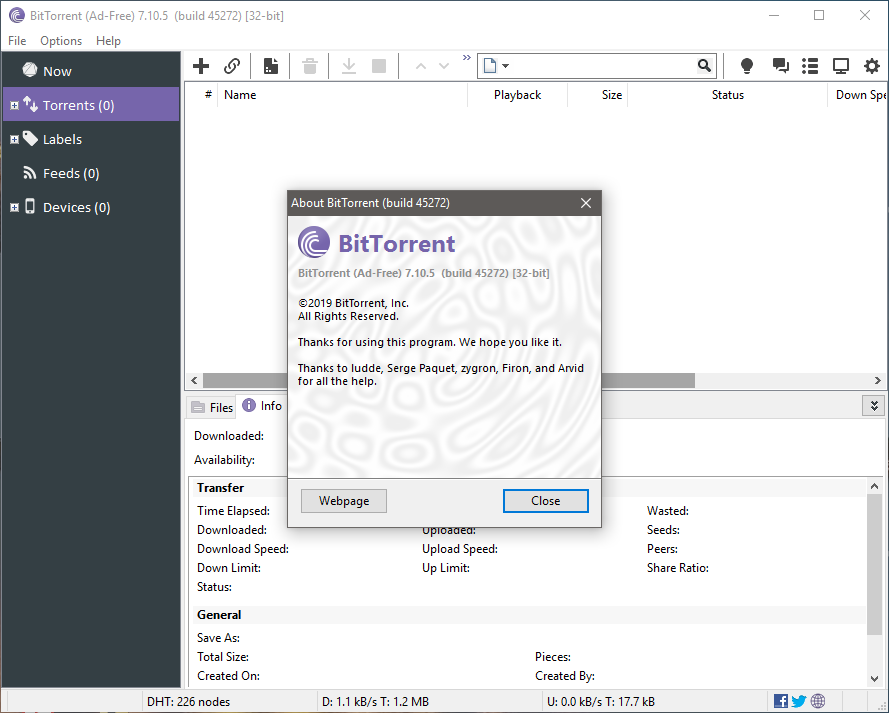Viewport: 889px width, 713px height.
Task: Click the lightbulb bundles icon
Action: coord(747,66)
